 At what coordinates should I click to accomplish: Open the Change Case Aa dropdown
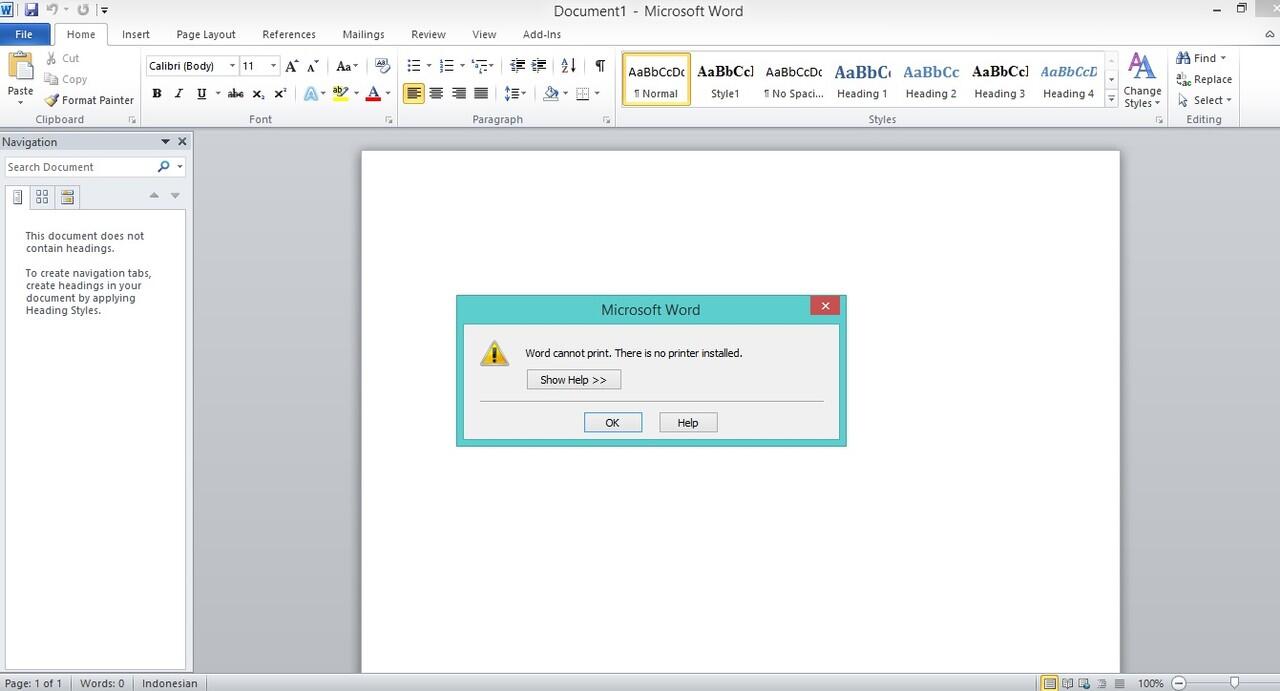pyautogui.click(x=346, y=66)
